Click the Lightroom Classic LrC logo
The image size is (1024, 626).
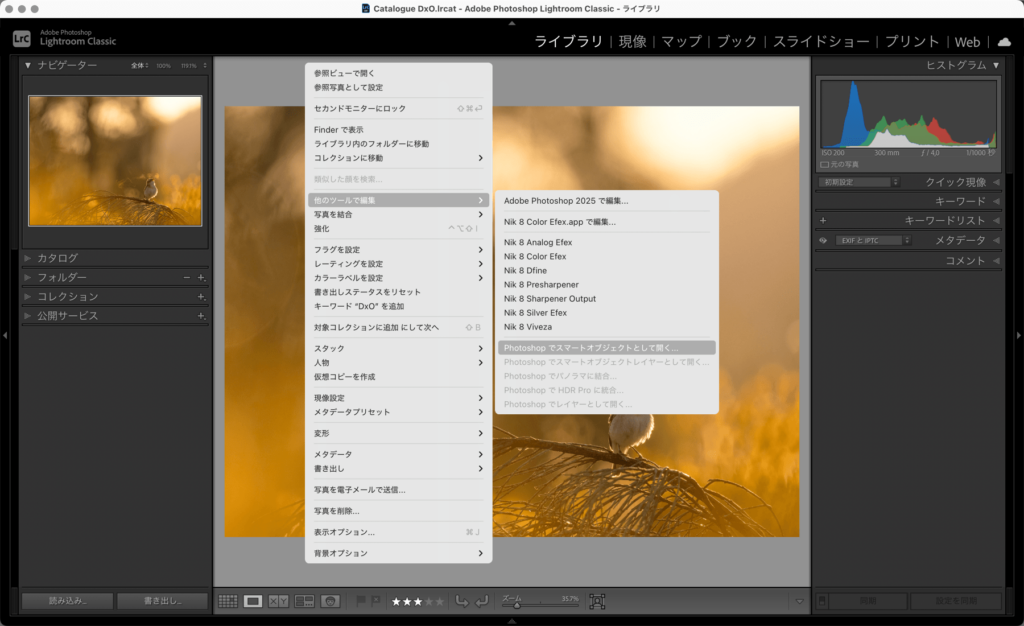pos(22,39)
